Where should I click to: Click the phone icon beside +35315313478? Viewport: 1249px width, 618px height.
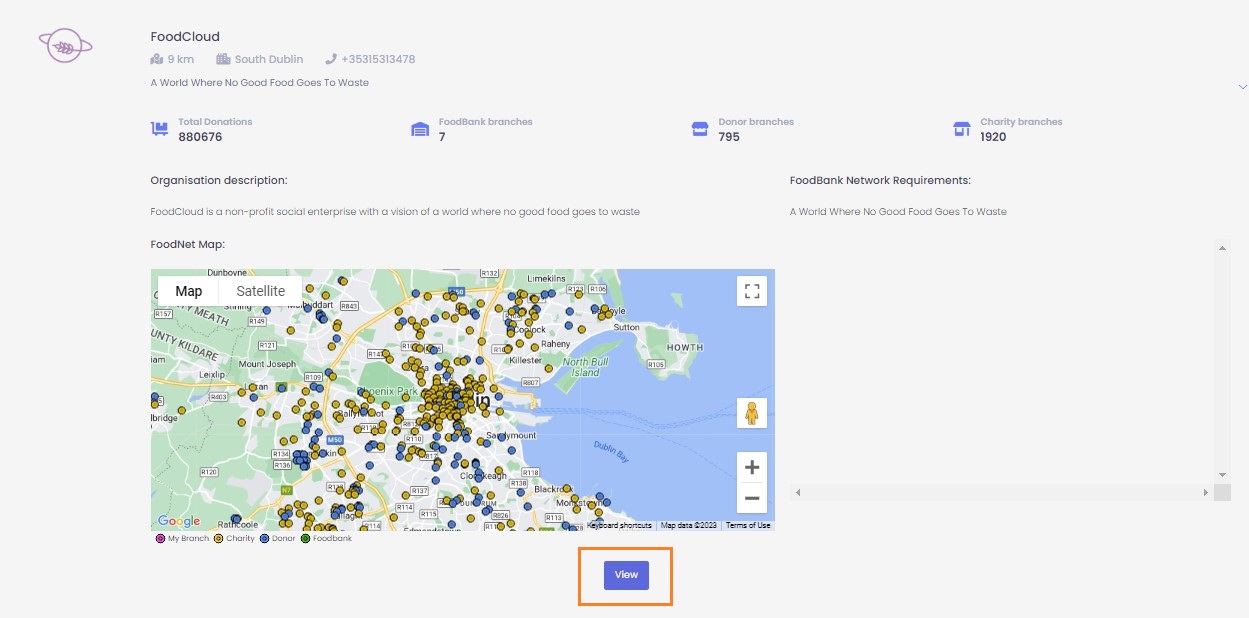point(331,59)
